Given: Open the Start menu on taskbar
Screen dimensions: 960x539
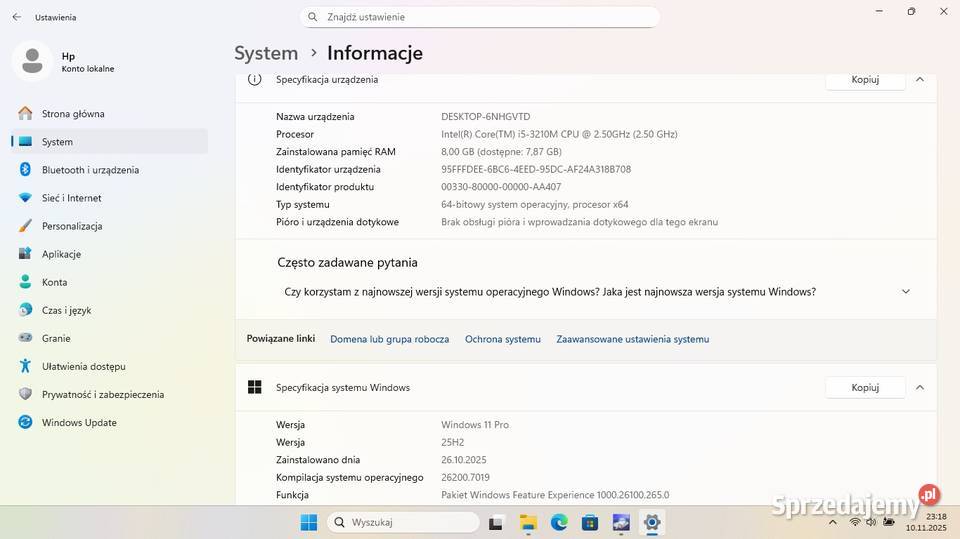Looking at the screenshot, I should 309,522.
